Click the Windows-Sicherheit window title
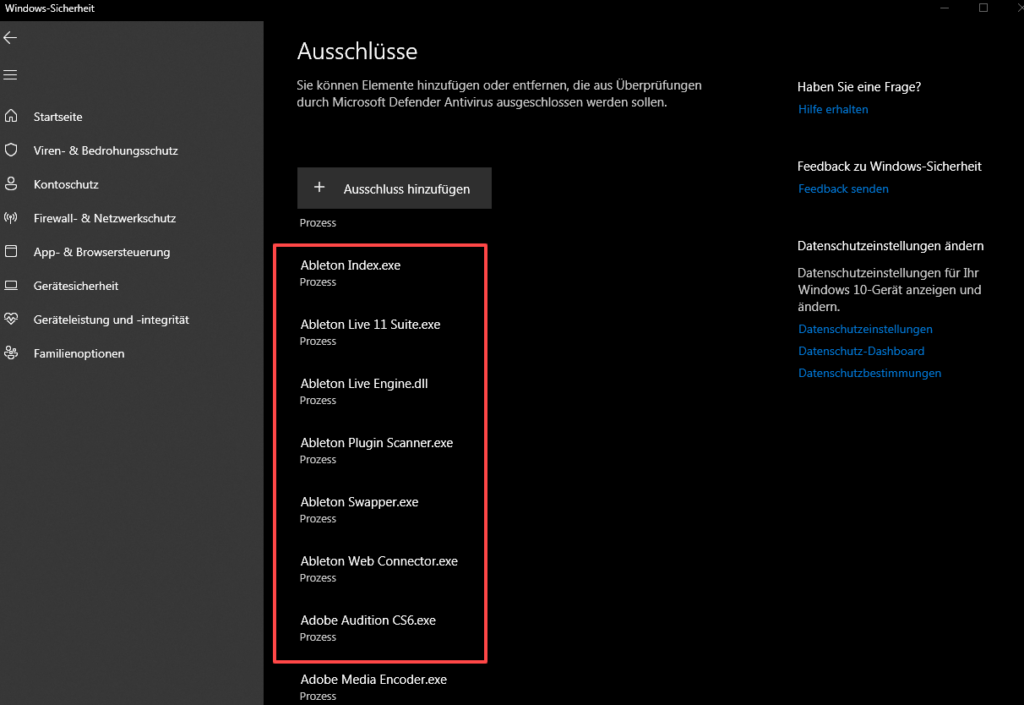This screenshot has width=1024, height=705. 50,8
